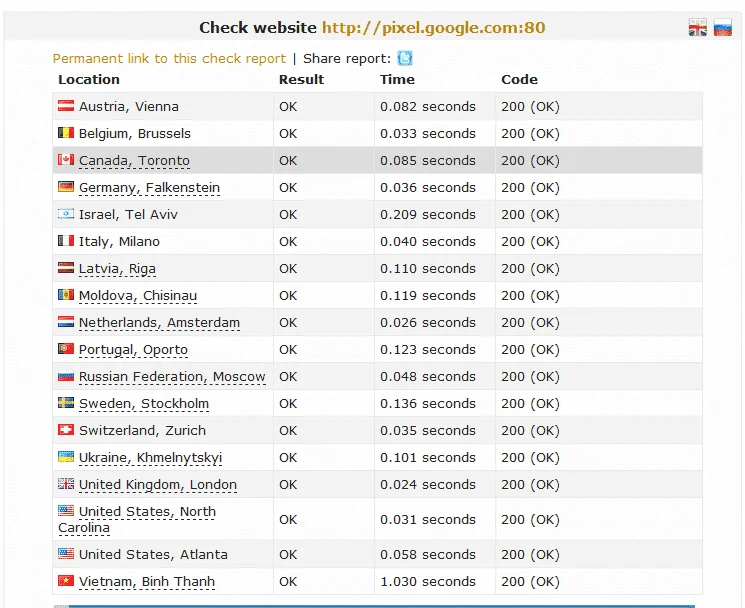Click the Italy flag icon
This screenshot has height=608, width=745.
coord(66,241)
